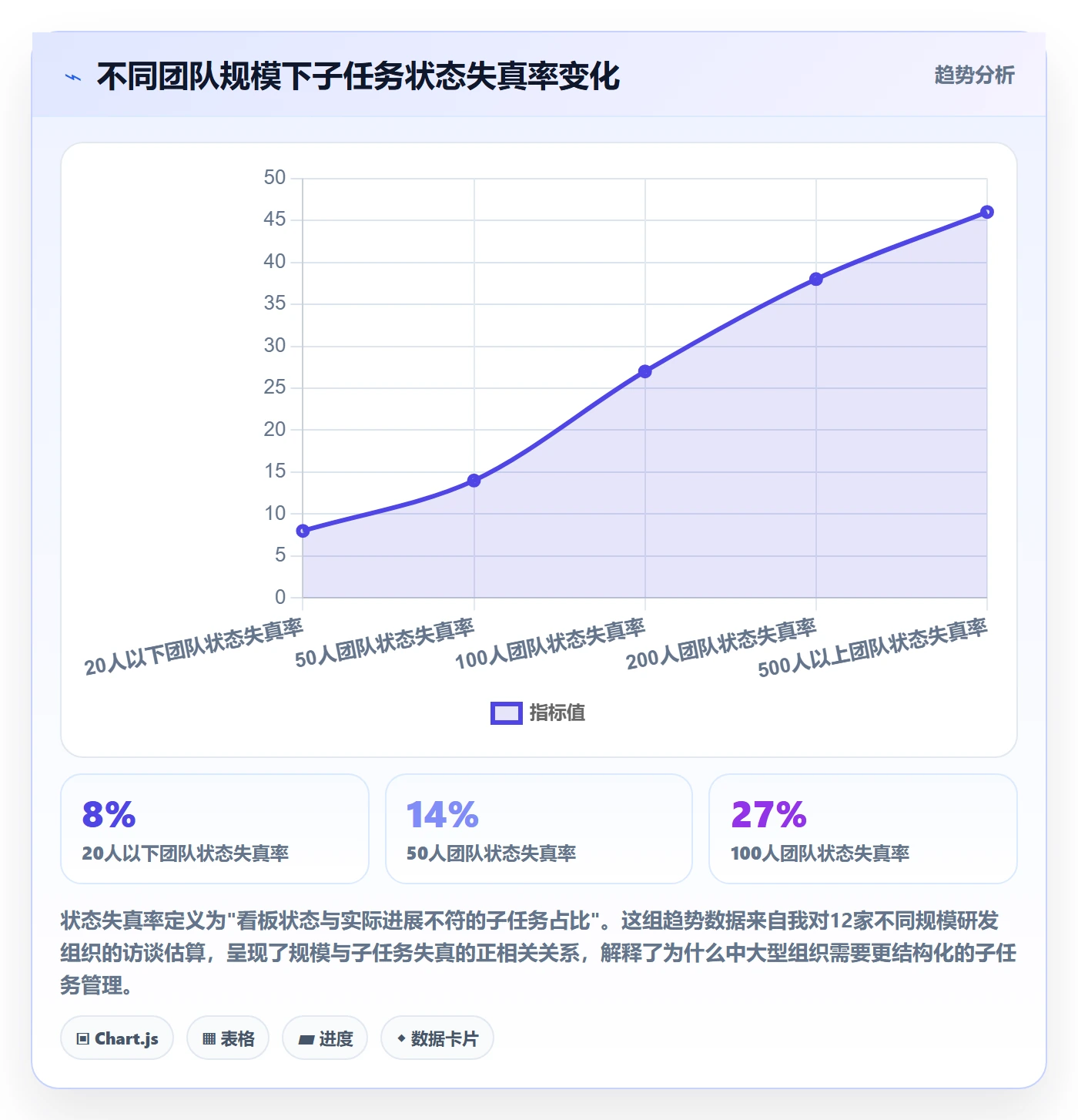Click the 进度 tag

(x=325, y=1038)
